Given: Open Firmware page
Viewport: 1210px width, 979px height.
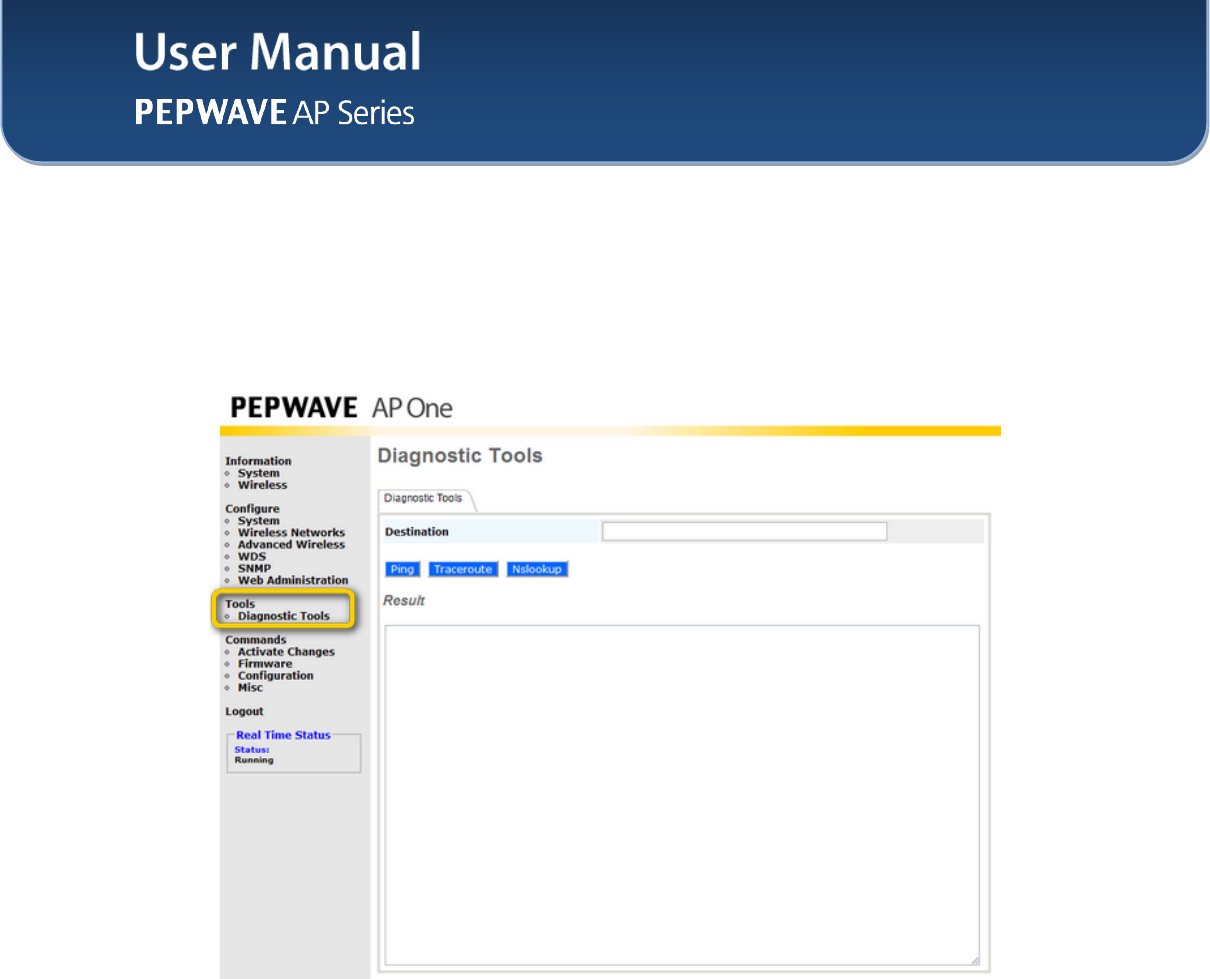Looking at the screenshot, I should coord(265,664).
